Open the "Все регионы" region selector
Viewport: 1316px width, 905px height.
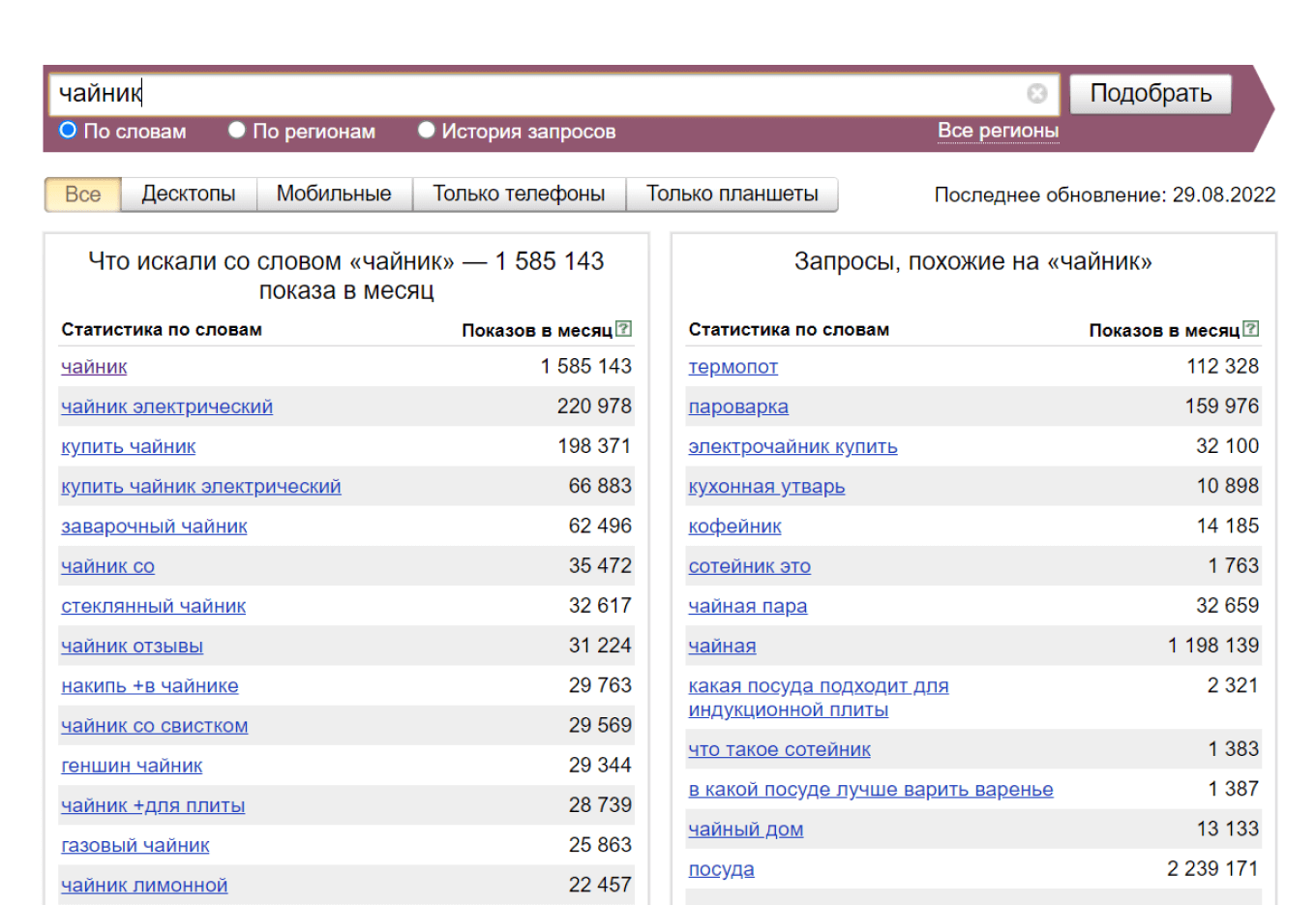click(x=998, y=131)
